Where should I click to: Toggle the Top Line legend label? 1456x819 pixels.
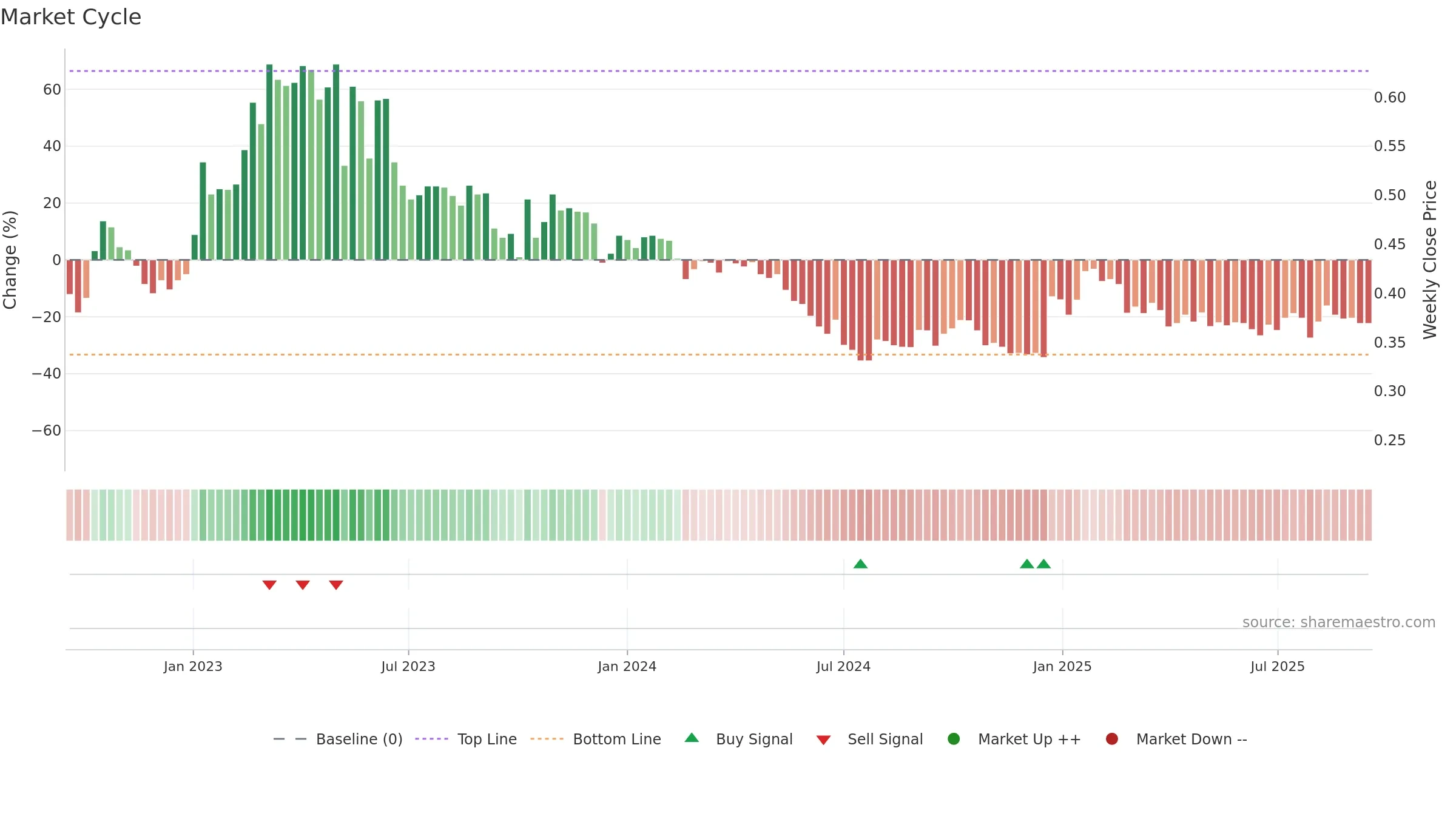coord(487,739)
